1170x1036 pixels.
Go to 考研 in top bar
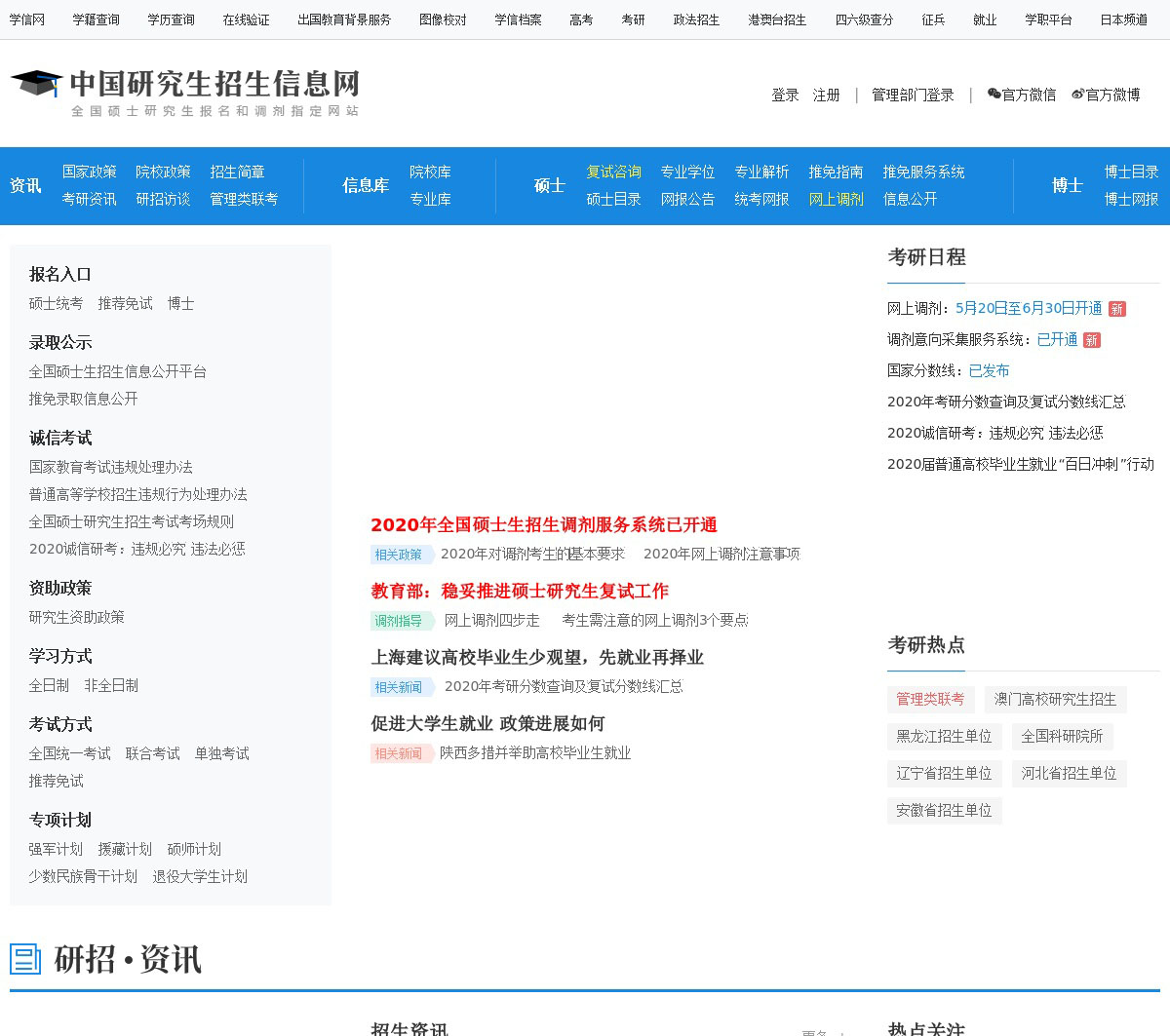click(633, 19)
